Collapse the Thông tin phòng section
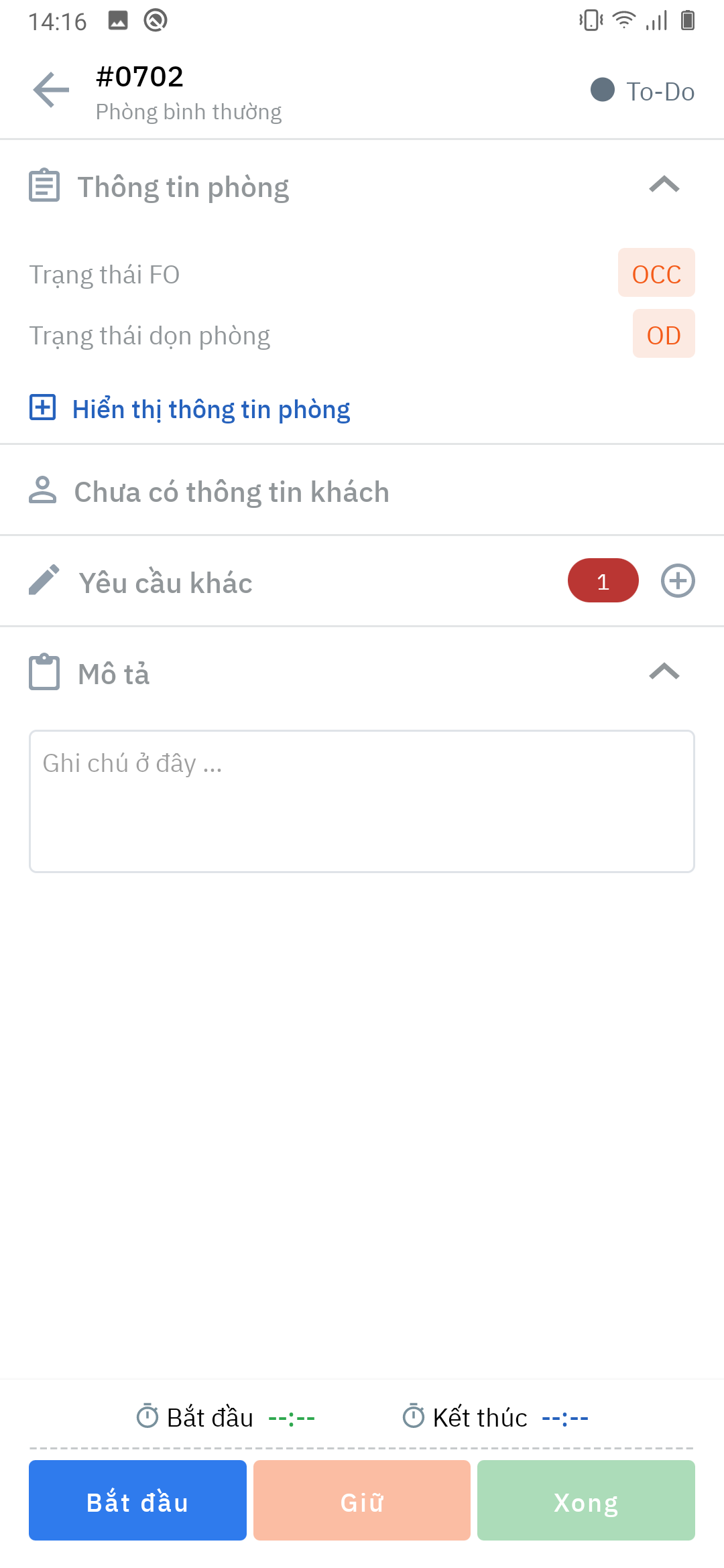This screenshot has height=1568, width=724. [x=664, y=184]
